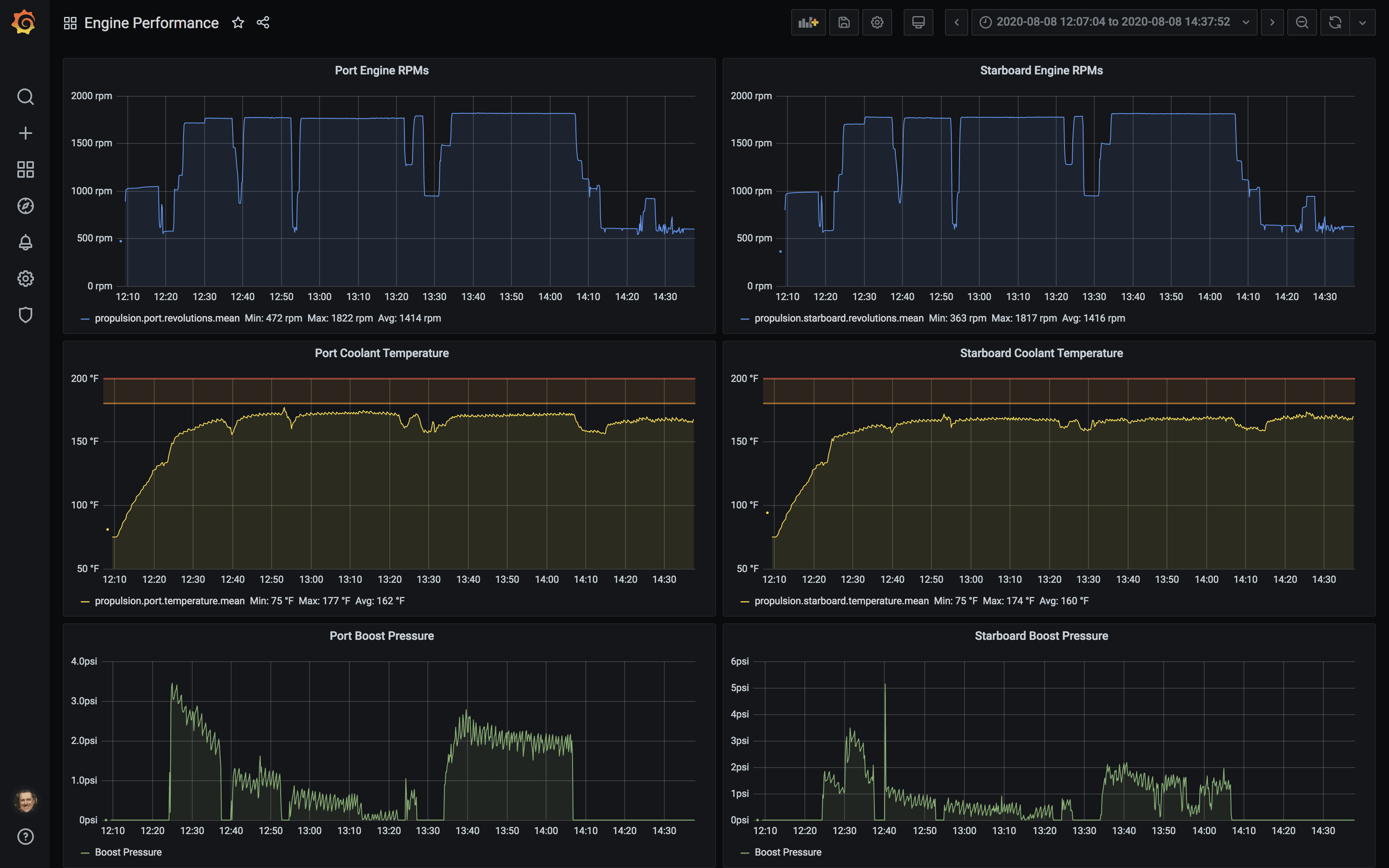Open the search icon in sidebar
This screenshot has width=1389, height=868.
point(25,96)
